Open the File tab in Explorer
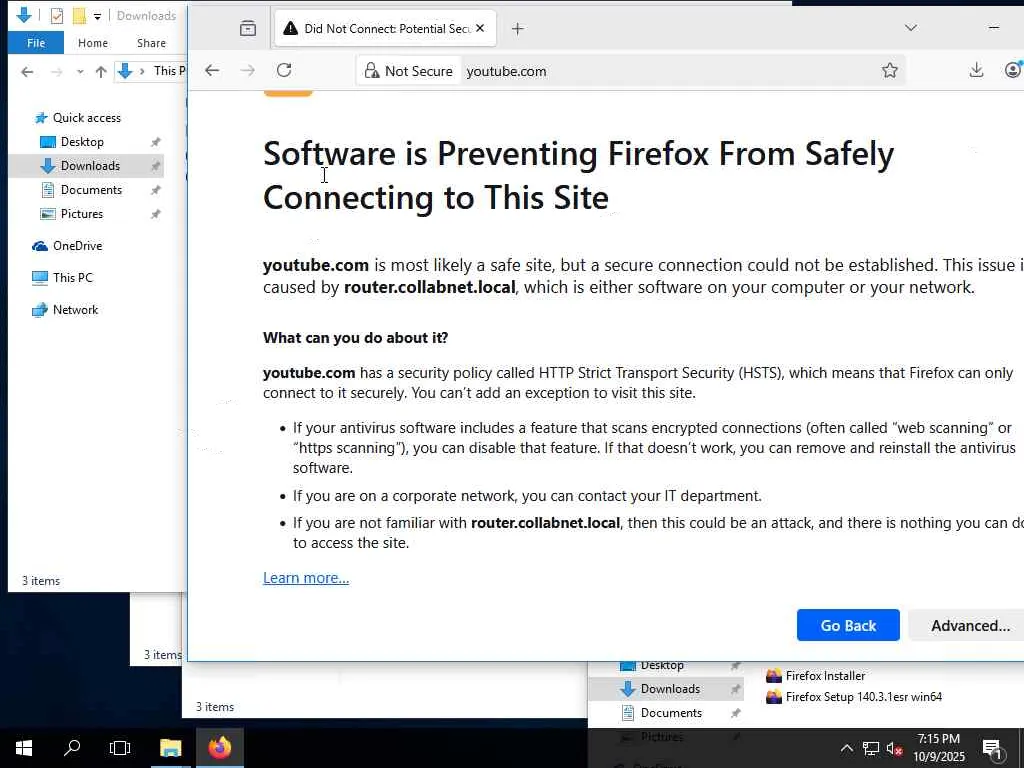The height and width of the screenshot is (768, 1024). [x=36, y=43]
